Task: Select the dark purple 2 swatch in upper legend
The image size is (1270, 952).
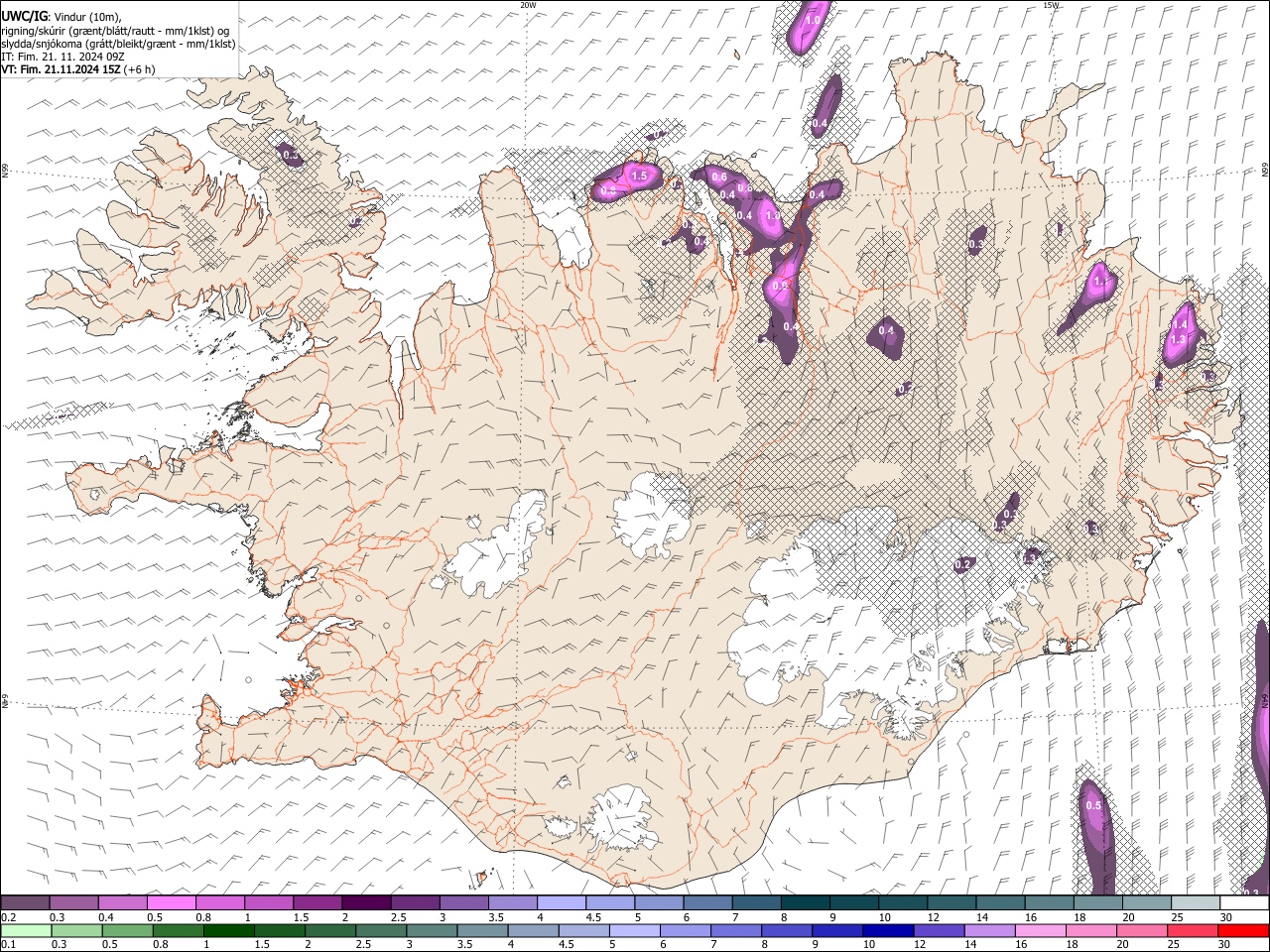Action: coord(366,902)
